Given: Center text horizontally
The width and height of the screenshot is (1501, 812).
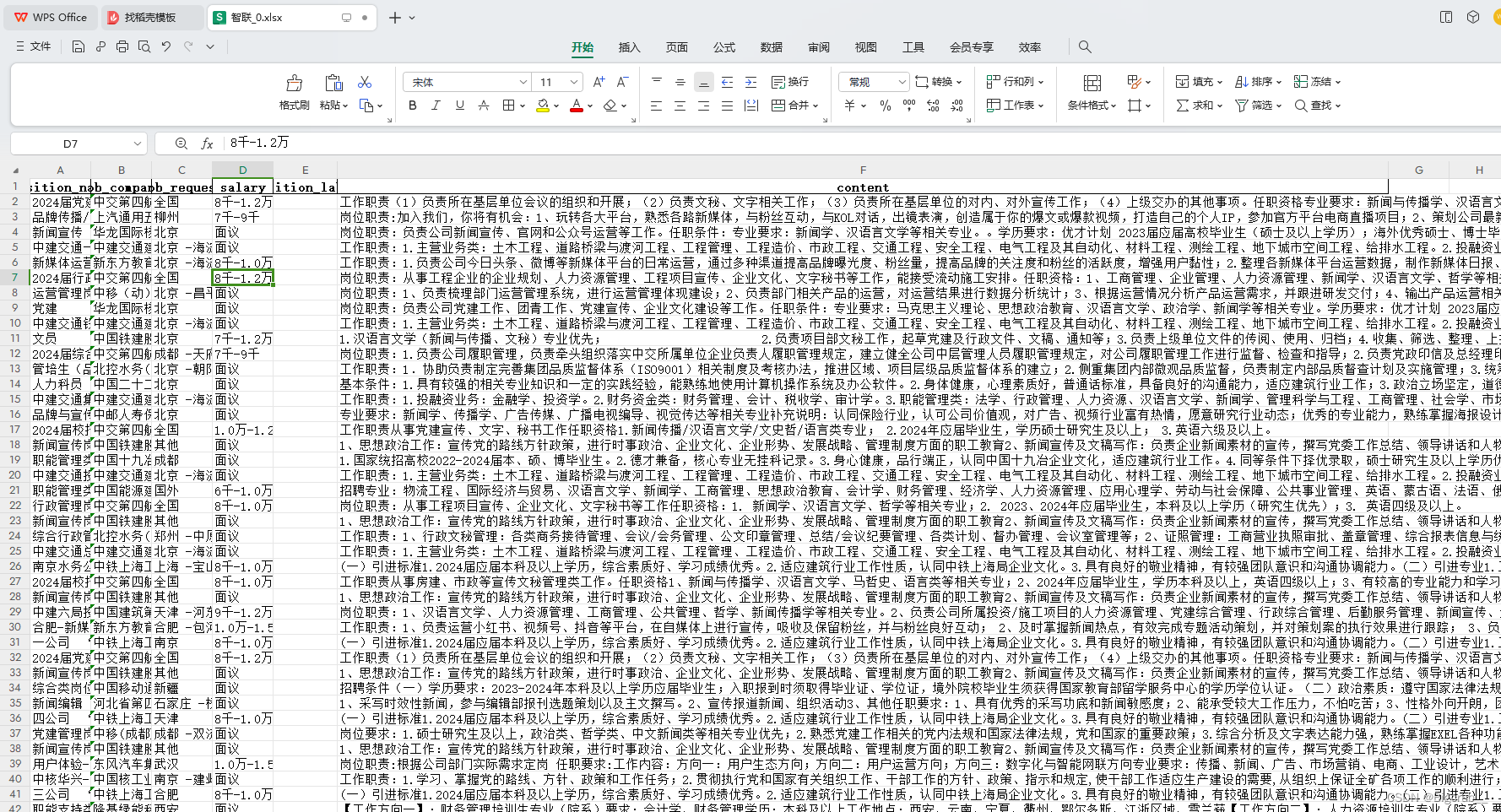Looking at the screenshot, I should pos(680,106).
